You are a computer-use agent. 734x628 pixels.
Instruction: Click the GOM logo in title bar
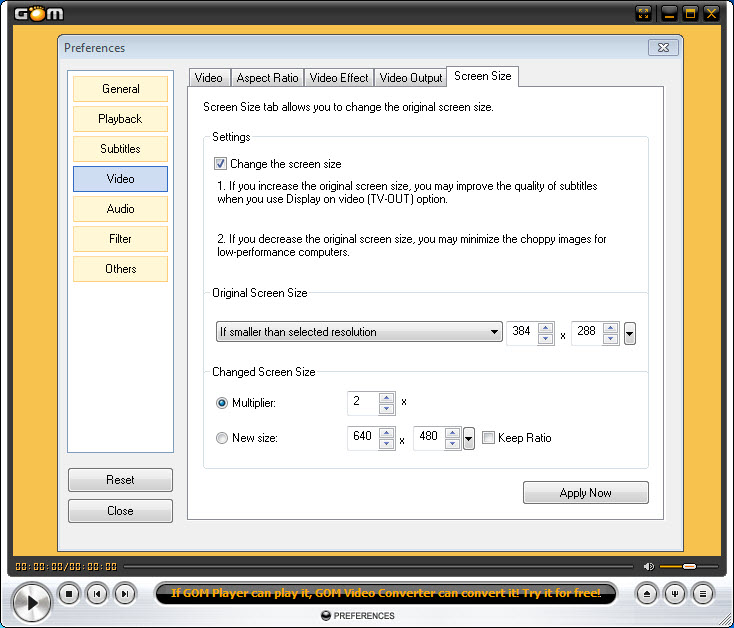pyautogui.click(x=38, y=13)
